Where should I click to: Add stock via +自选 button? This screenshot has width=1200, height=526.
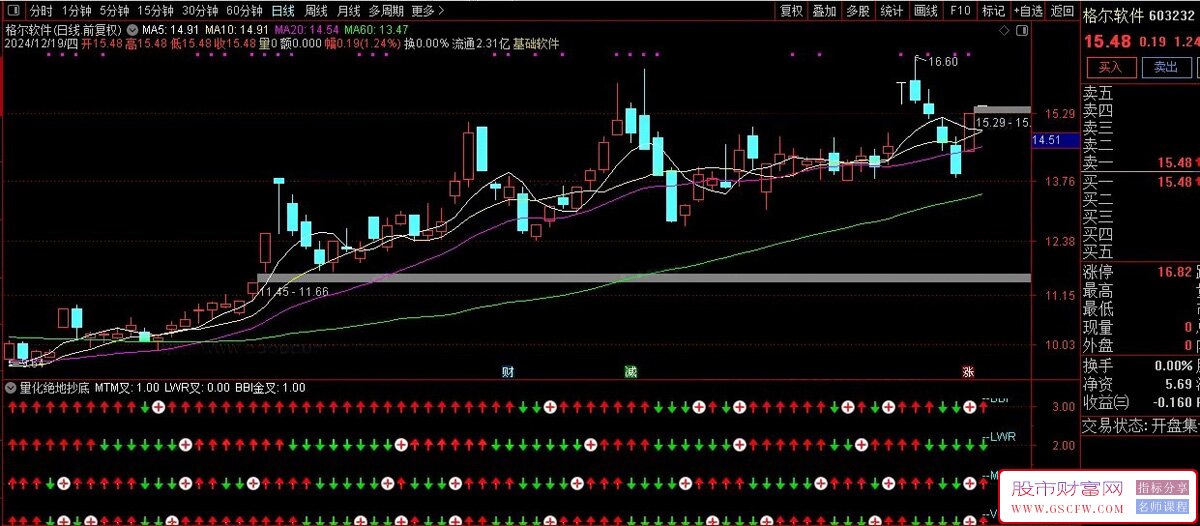click(1027, 11)
